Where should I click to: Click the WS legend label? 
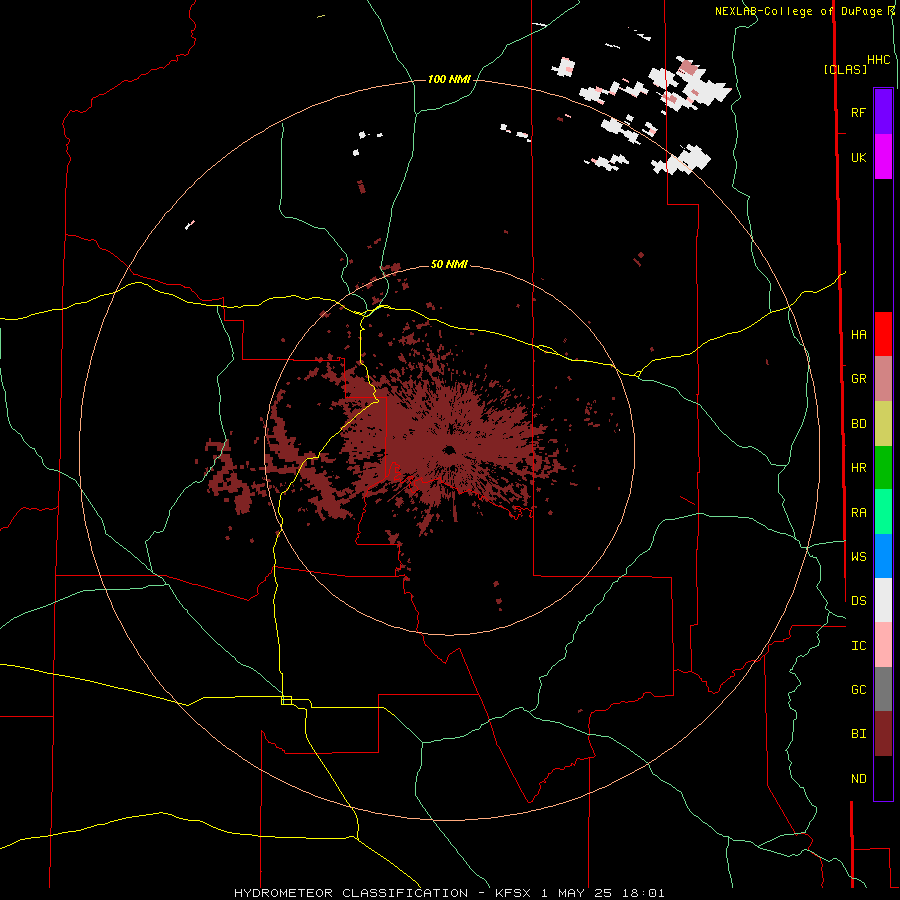(858, 557)
